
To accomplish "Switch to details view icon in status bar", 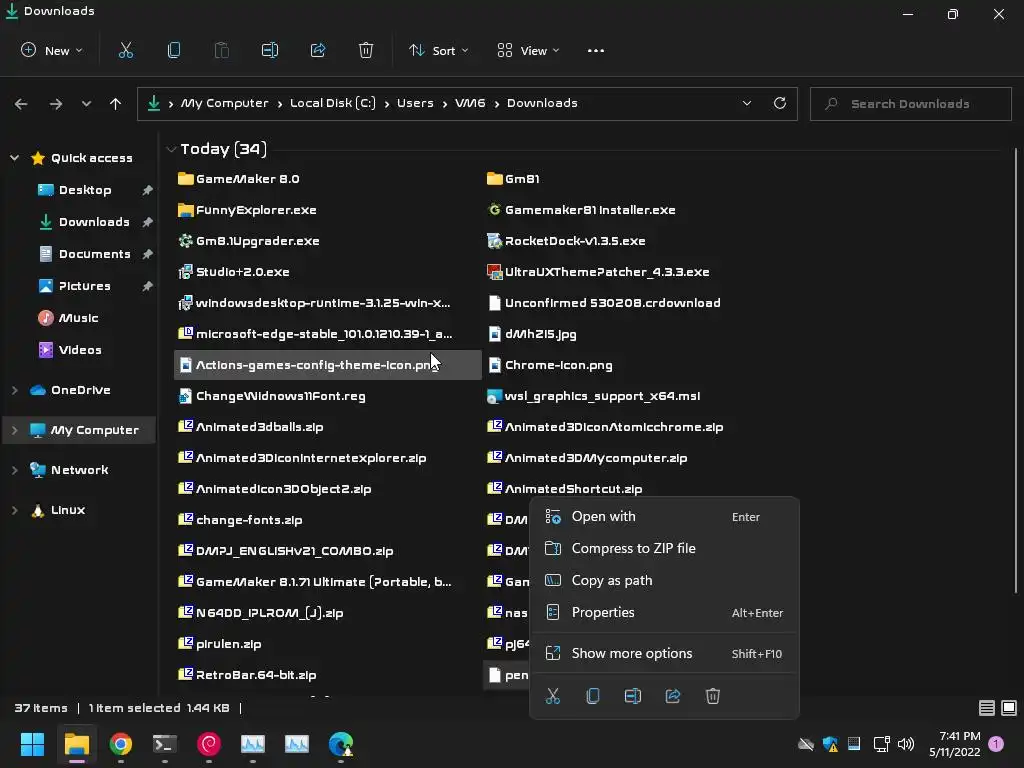I will pyautogui.click(x=987, y=708).
